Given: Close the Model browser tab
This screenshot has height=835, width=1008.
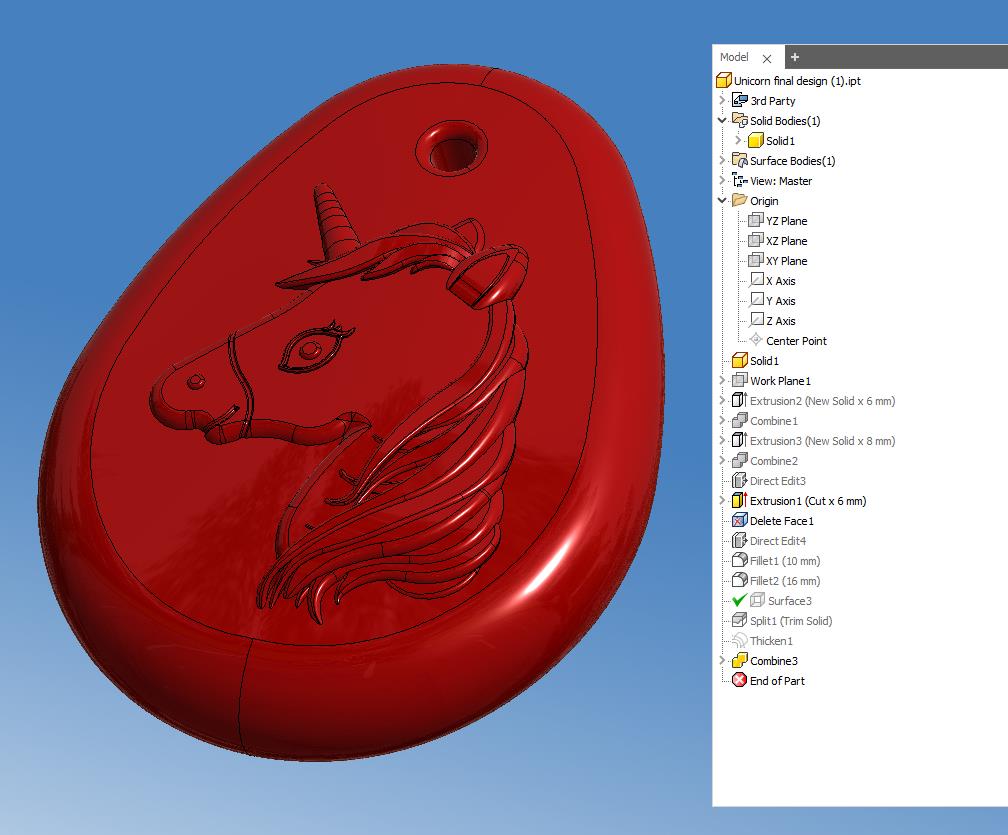Looking at the screenshot, I should (767, 58).
